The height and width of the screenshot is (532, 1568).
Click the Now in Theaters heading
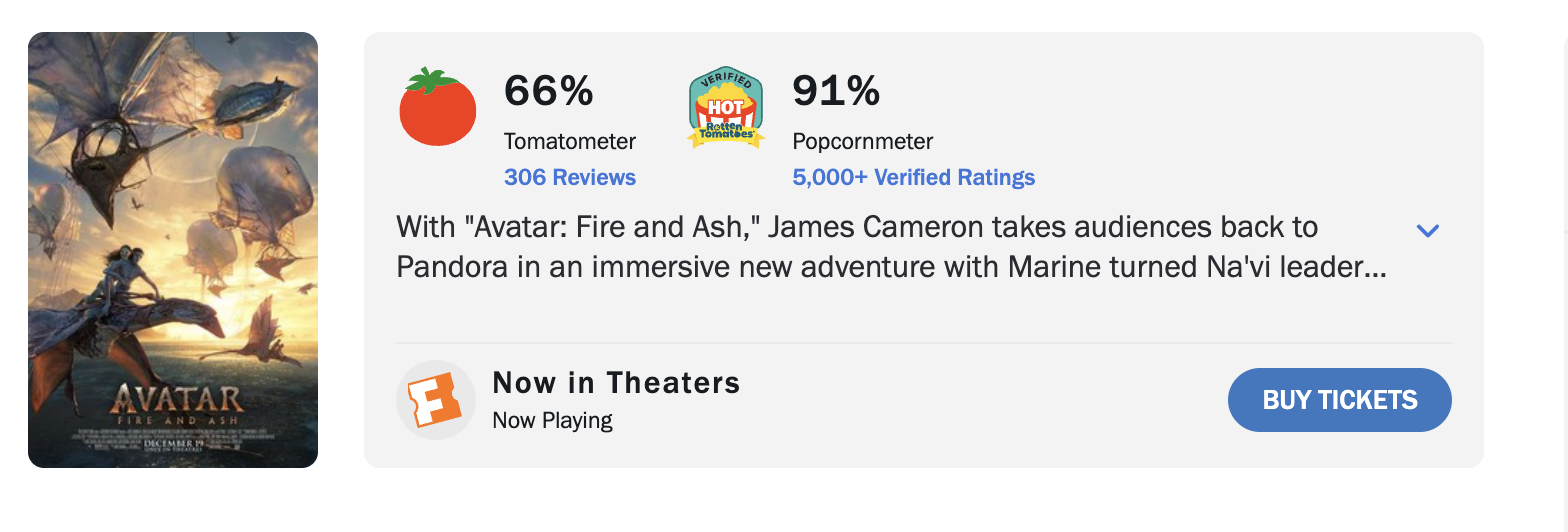click(616, 383)
